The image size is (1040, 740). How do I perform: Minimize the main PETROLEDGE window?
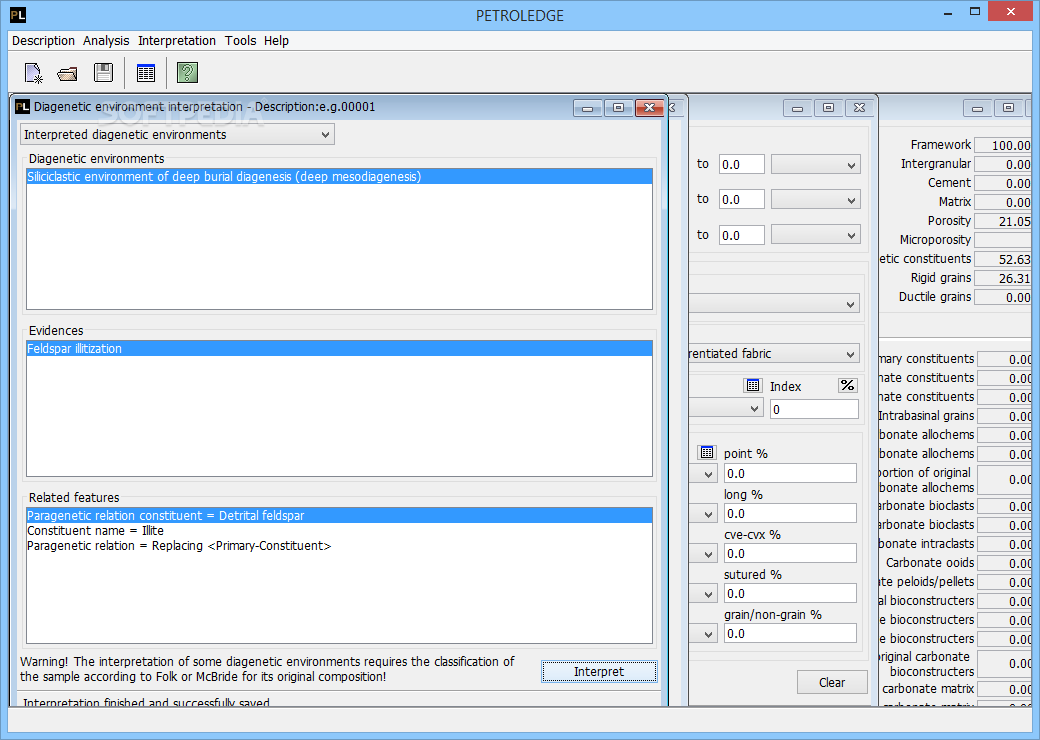tap(948, 12)
